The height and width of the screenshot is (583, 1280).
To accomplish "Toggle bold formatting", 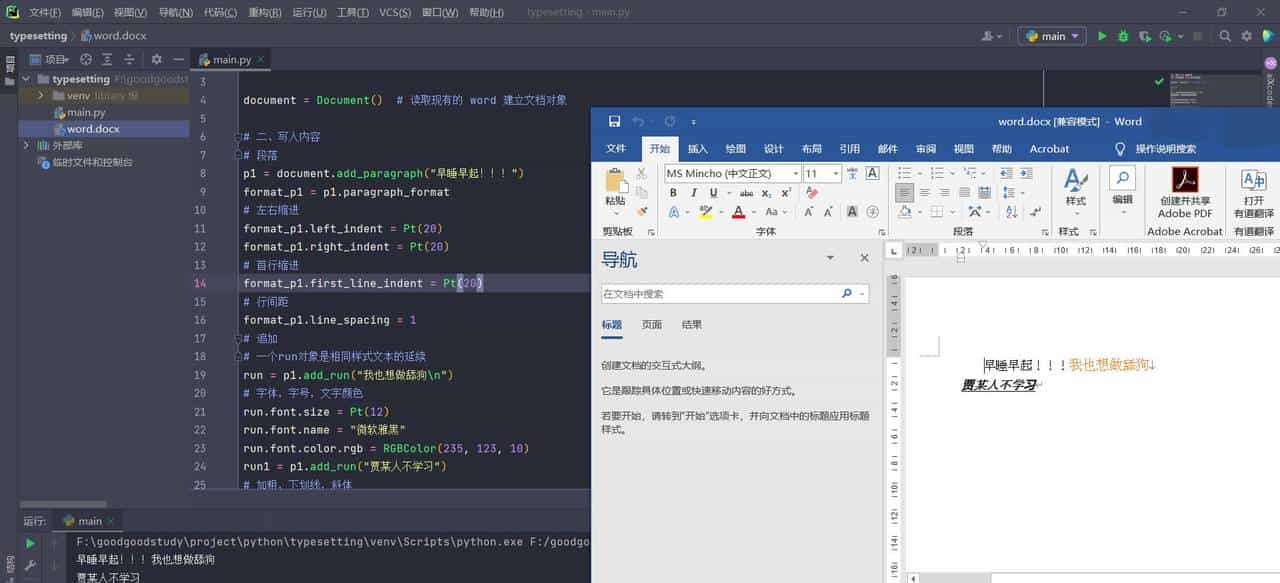I will (674, 193).
